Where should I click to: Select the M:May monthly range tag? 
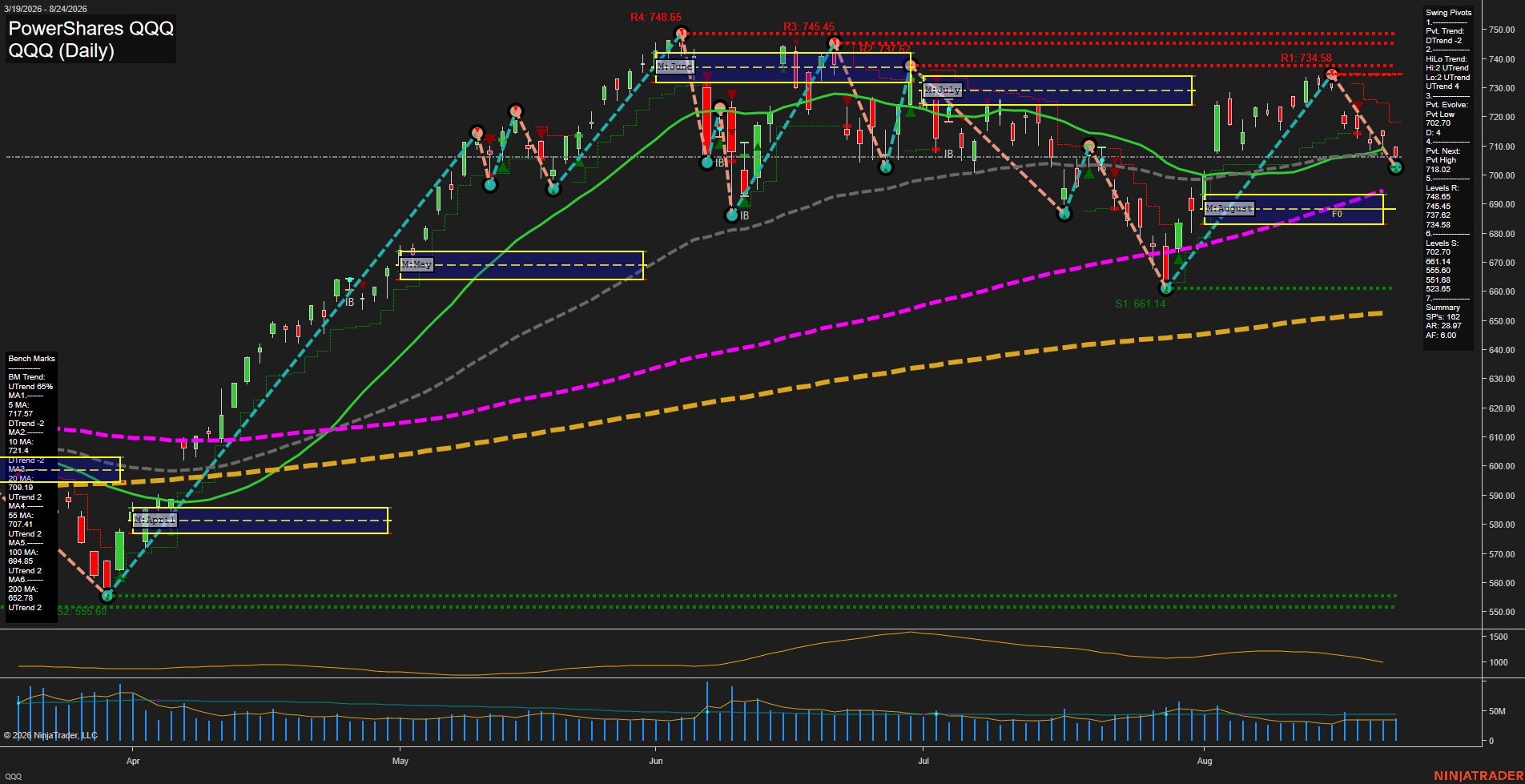416,264
